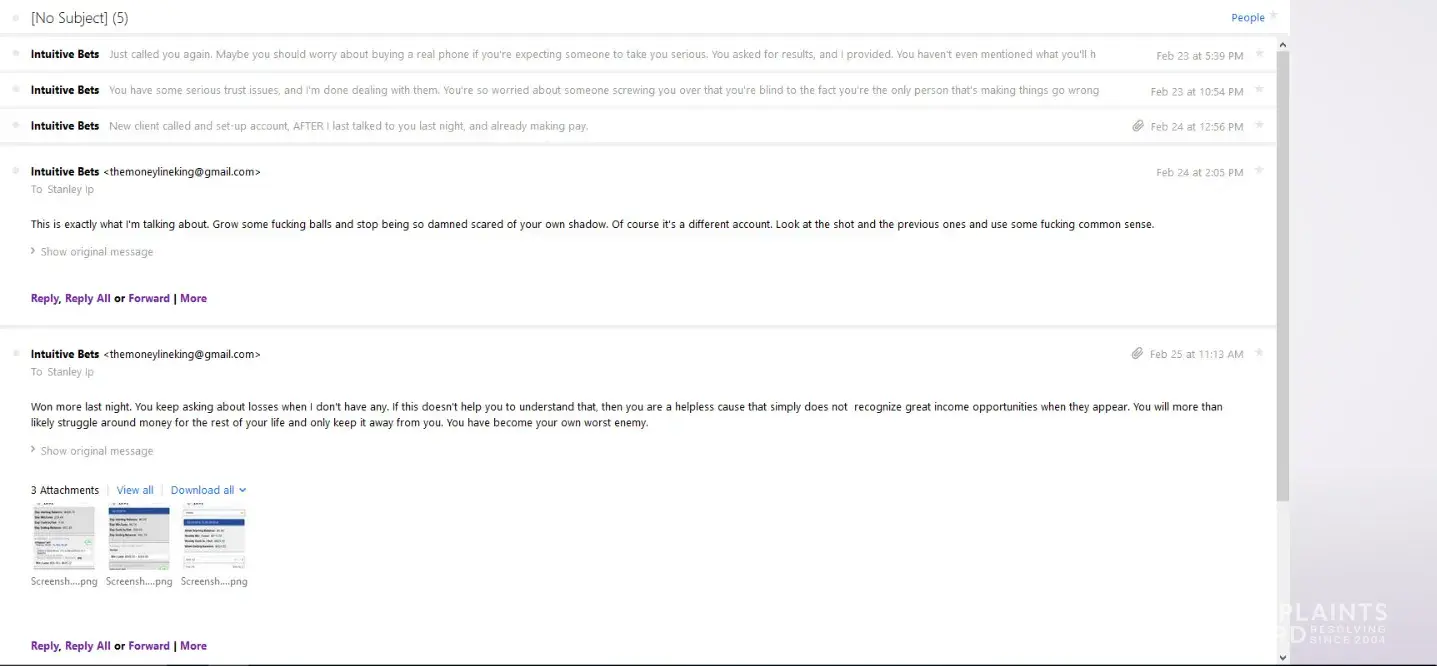Click 'View all' attachments link
1437x666 pixels.
click(x=135, y=490)
